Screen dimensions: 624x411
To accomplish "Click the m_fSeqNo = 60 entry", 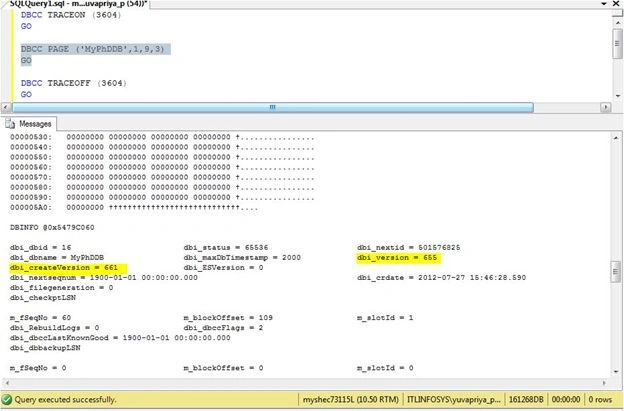I will pos(41,318).
